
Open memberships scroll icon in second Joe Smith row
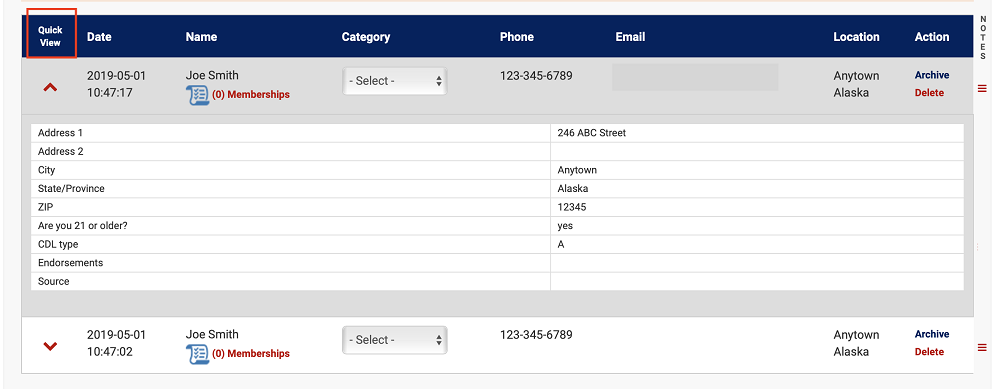click(x=198, y=354)
